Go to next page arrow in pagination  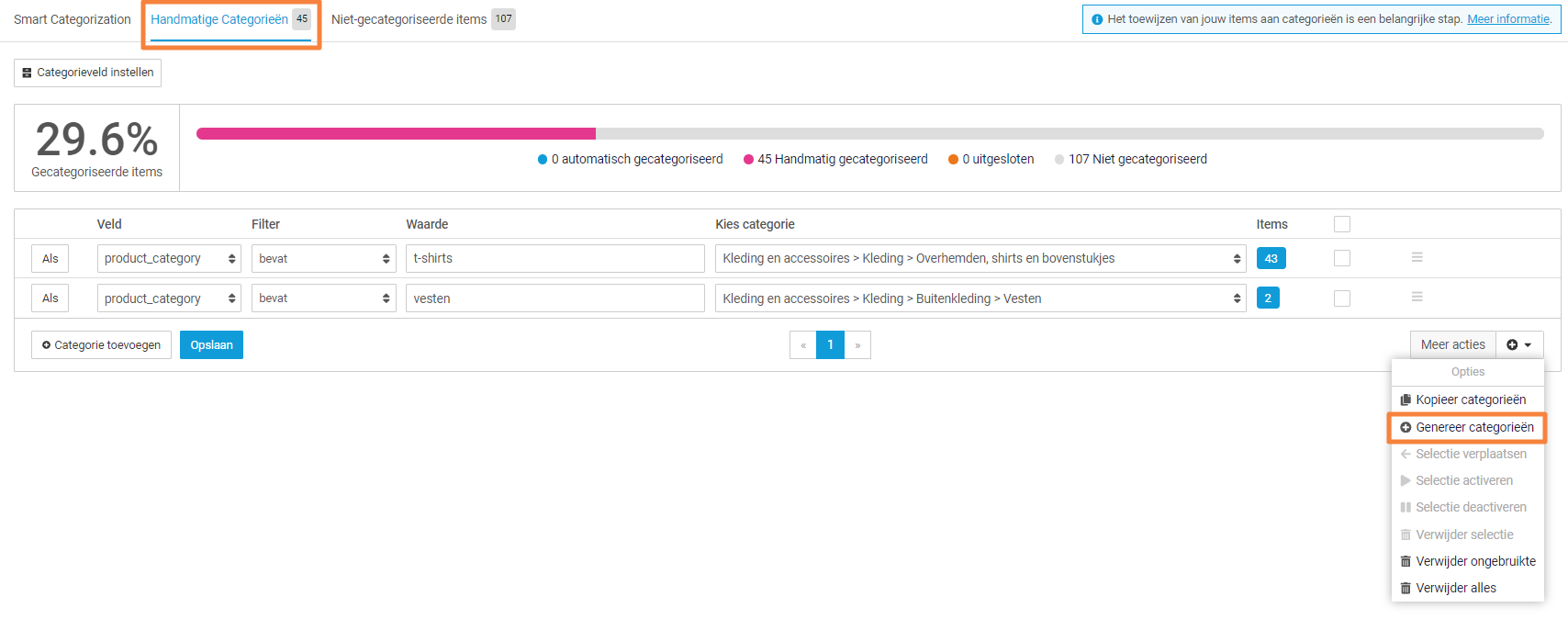857,345
